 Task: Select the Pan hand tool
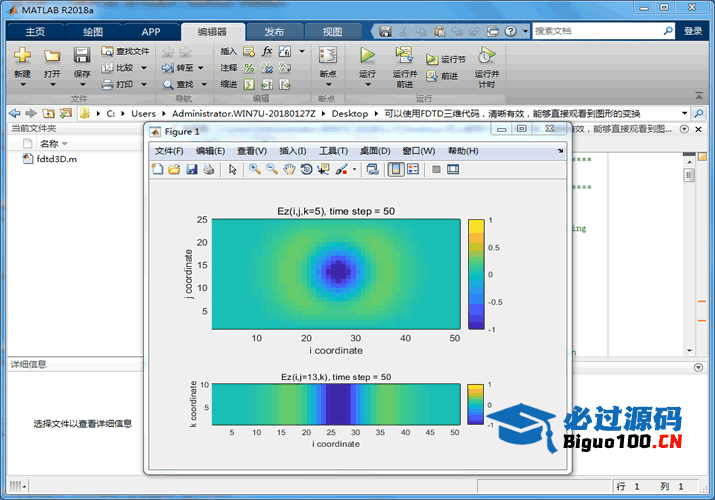click(289, 170)
